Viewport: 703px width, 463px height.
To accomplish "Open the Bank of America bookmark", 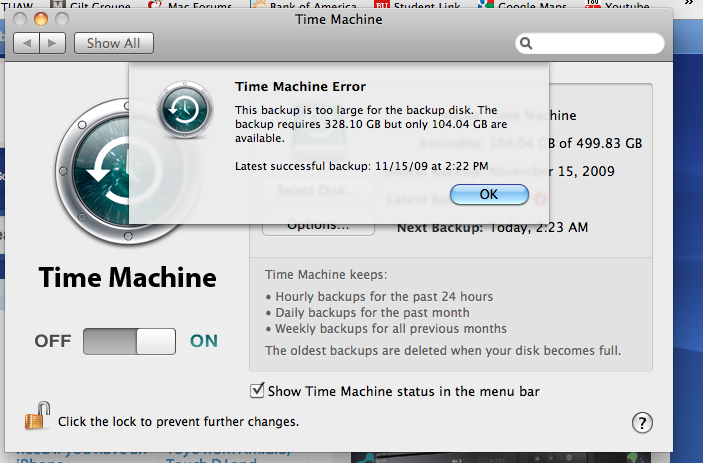I will (x=305, y=5).
